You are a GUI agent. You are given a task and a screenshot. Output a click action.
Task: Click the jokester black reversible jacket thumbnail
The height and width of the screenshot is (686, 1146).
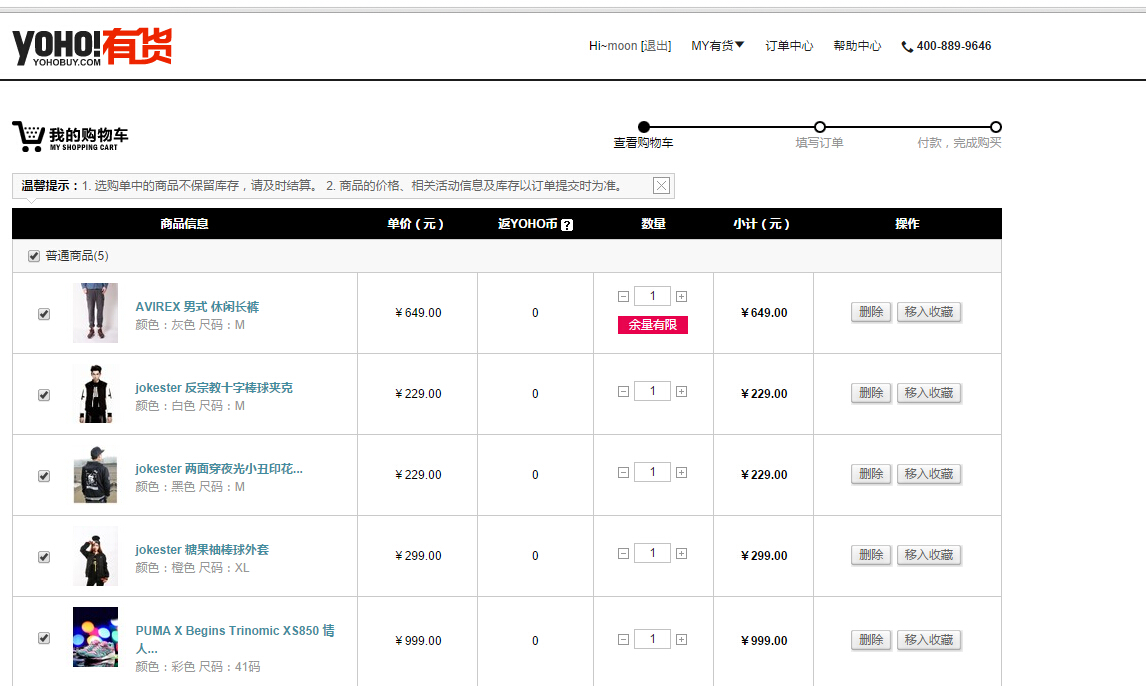(95, 475)
